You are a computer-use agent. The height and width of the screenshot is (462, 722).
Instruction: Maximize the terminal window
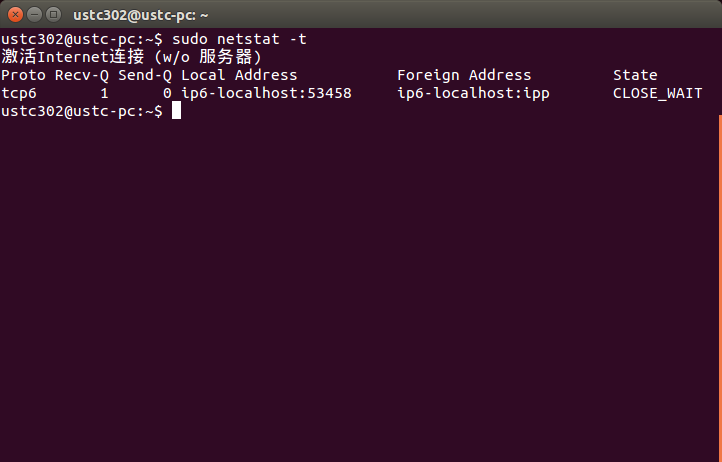click(x=51, y=15)
